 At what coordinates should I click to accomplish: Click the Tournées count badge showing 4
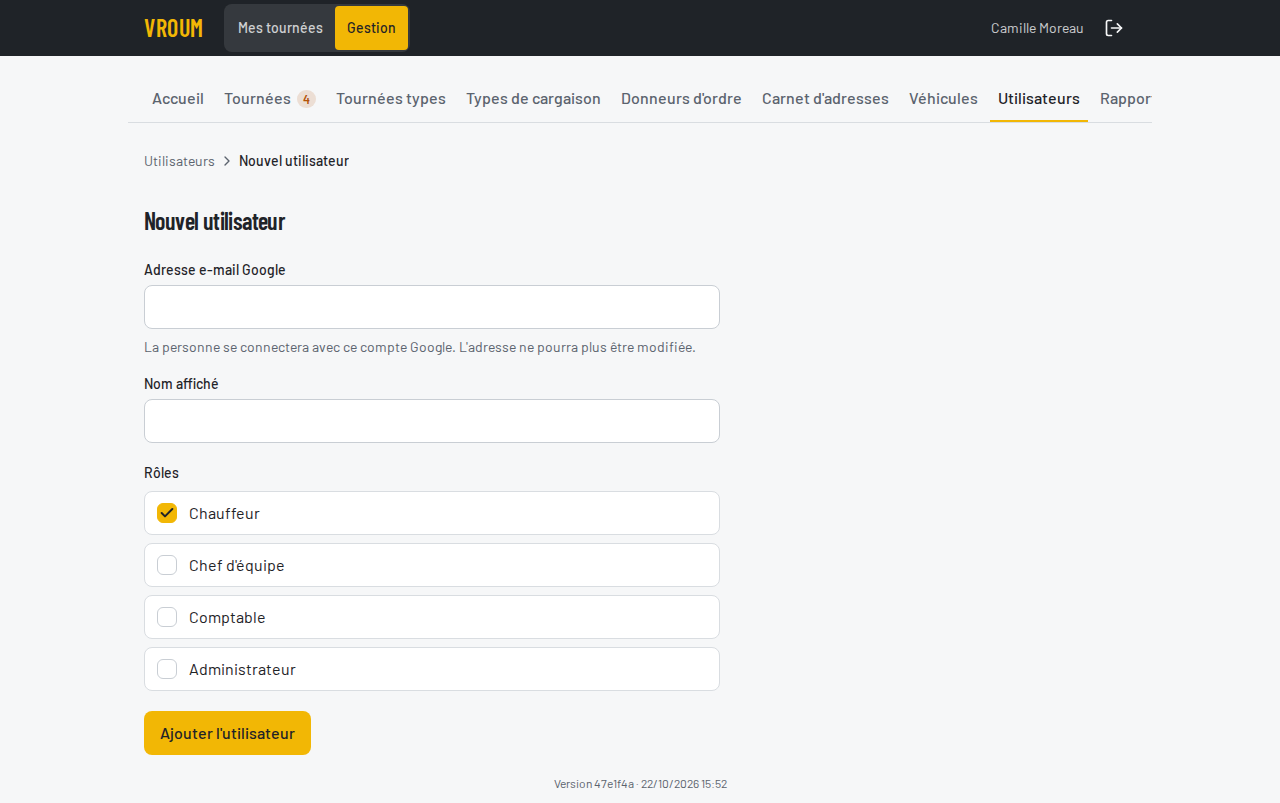click(x=306, y=99)
